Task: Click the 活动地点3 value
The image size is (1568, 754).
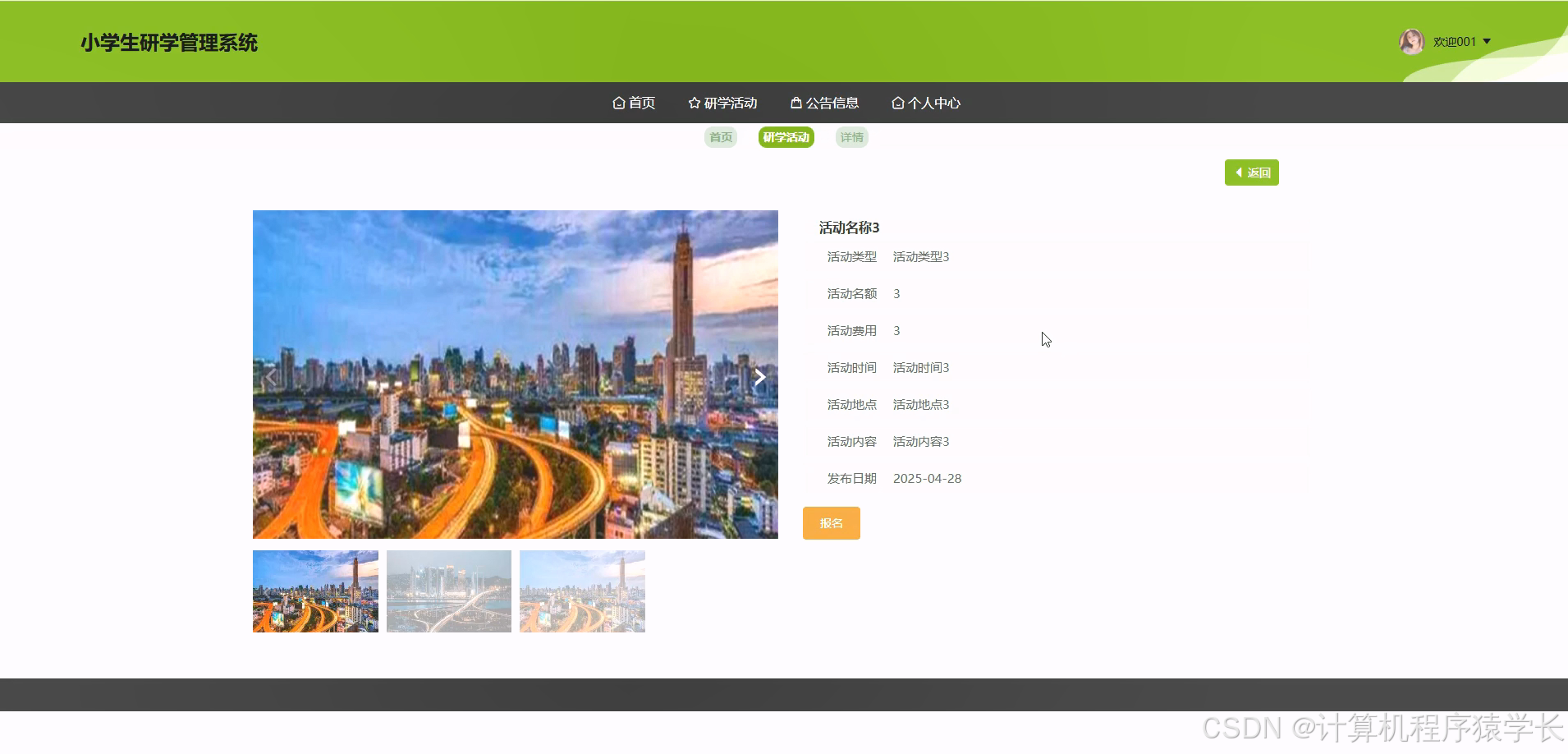Action: (x=921, y=405)
